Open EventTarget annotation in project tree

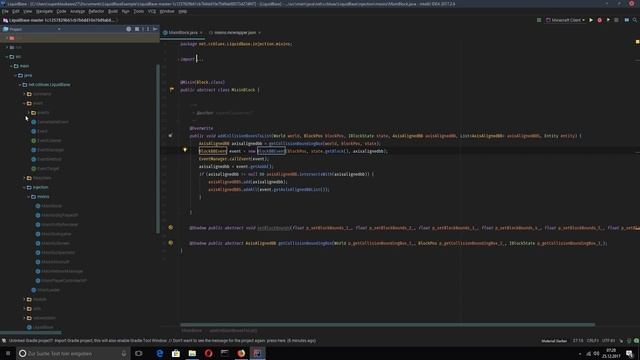point(48,169)
